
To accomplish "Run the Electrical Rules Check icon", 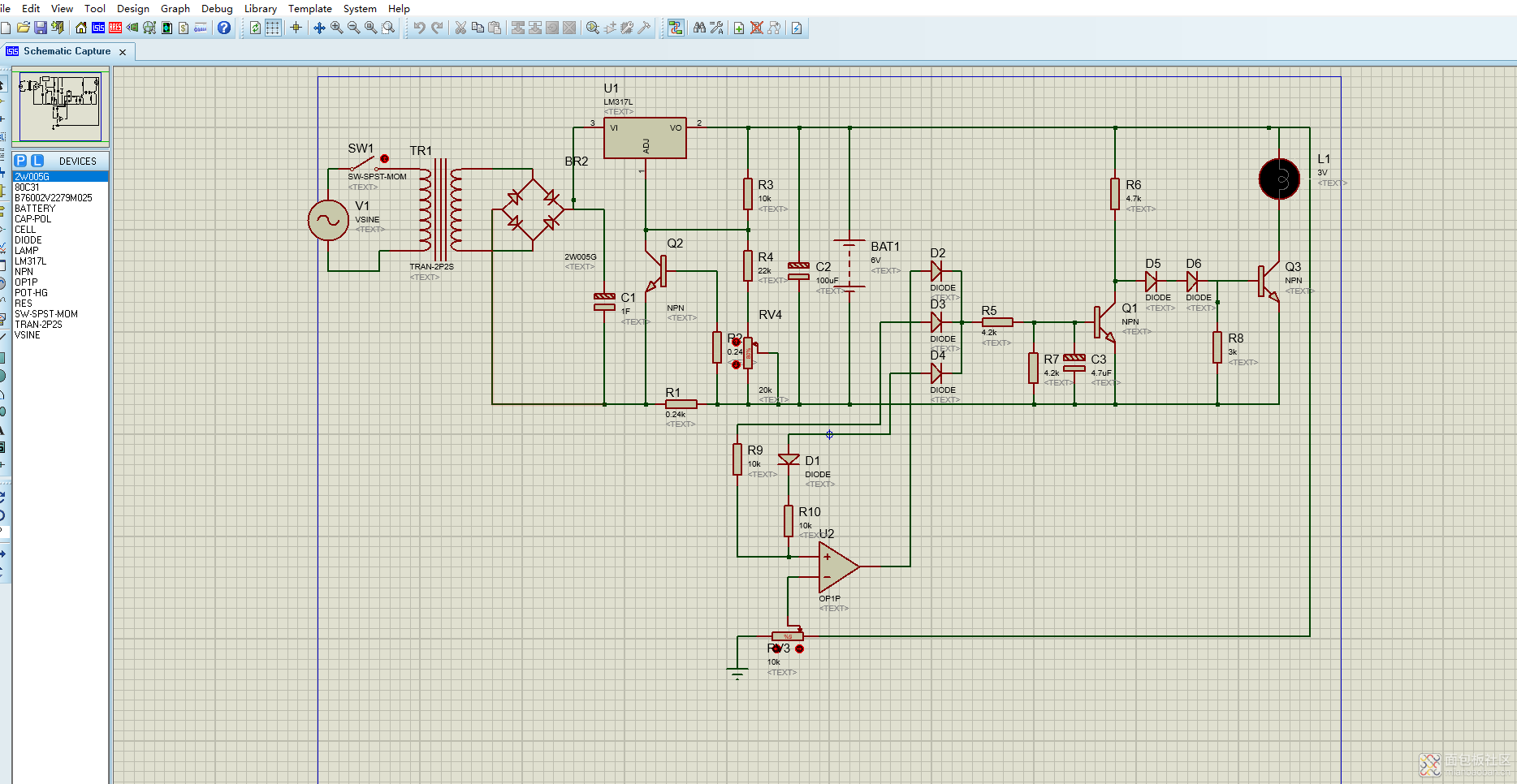I will 797,28.
